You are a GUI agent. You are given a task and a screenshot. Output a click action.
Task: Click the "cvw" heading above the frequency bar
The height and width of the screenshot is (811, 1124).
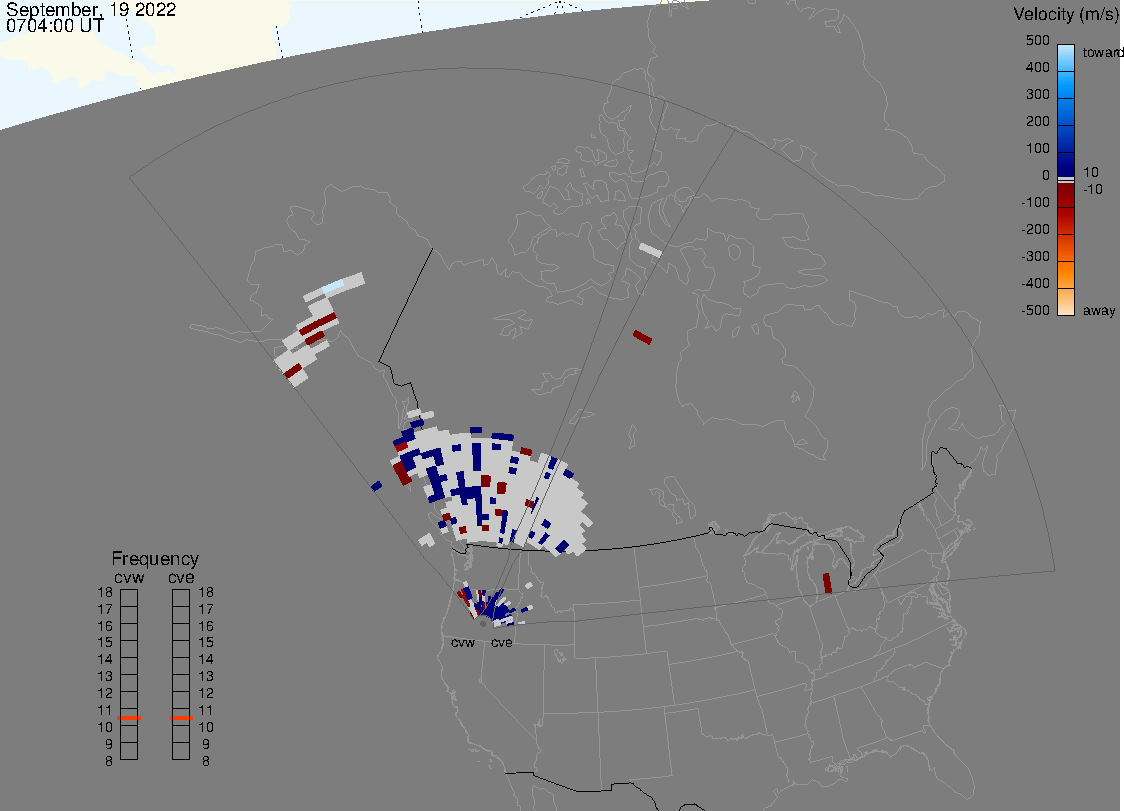coord(129,577)
